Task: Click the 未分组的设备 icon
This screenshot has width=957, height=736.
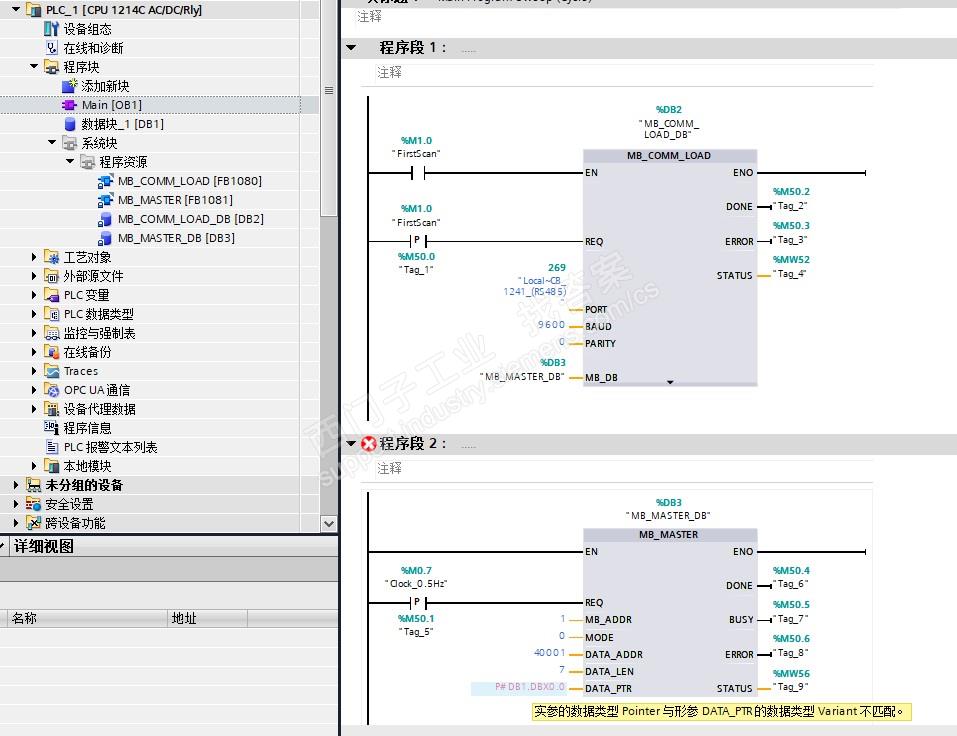Action: click(x=33, y=485)
